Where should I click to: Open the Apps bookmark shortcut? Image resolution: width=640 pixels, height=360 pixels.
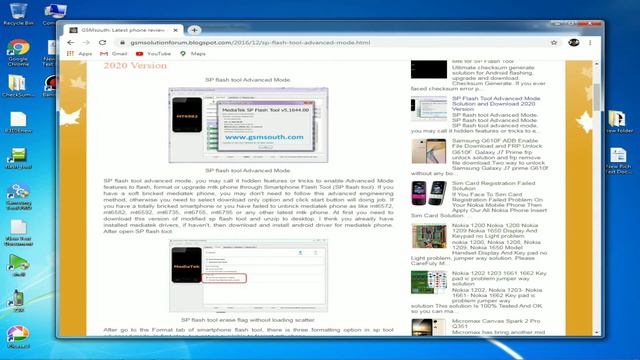click(80, 54)
